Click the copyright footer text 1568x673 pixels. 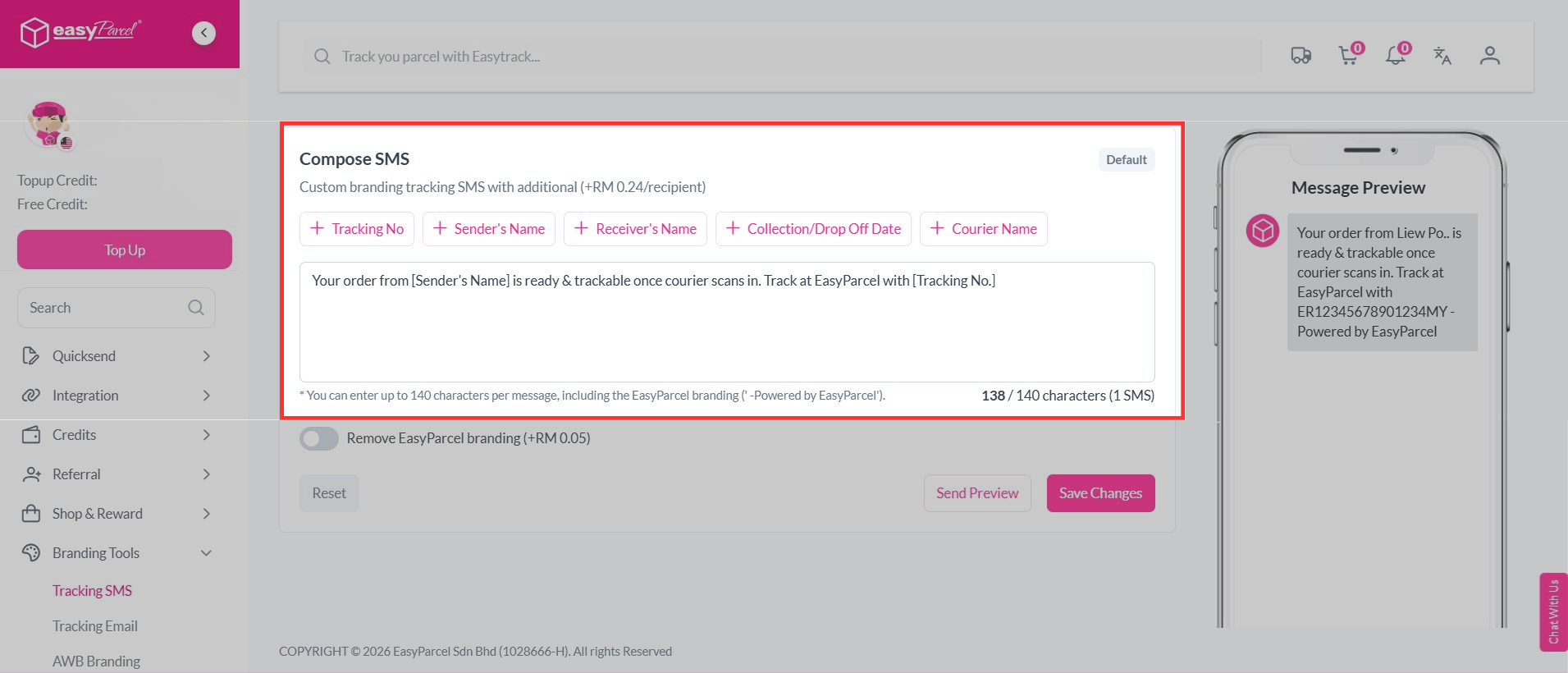[475, 652]
